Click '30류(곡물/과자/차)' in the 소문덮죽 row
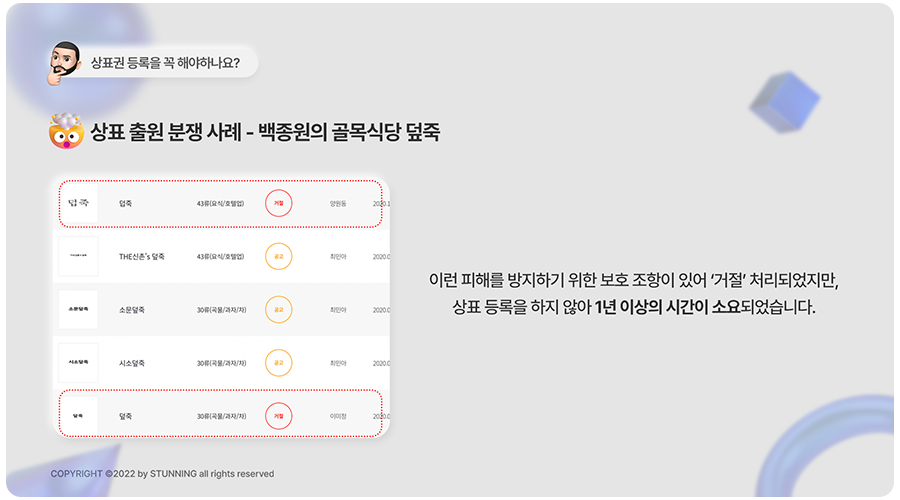Viewport: 900px width, 500px height. point(222,309)
